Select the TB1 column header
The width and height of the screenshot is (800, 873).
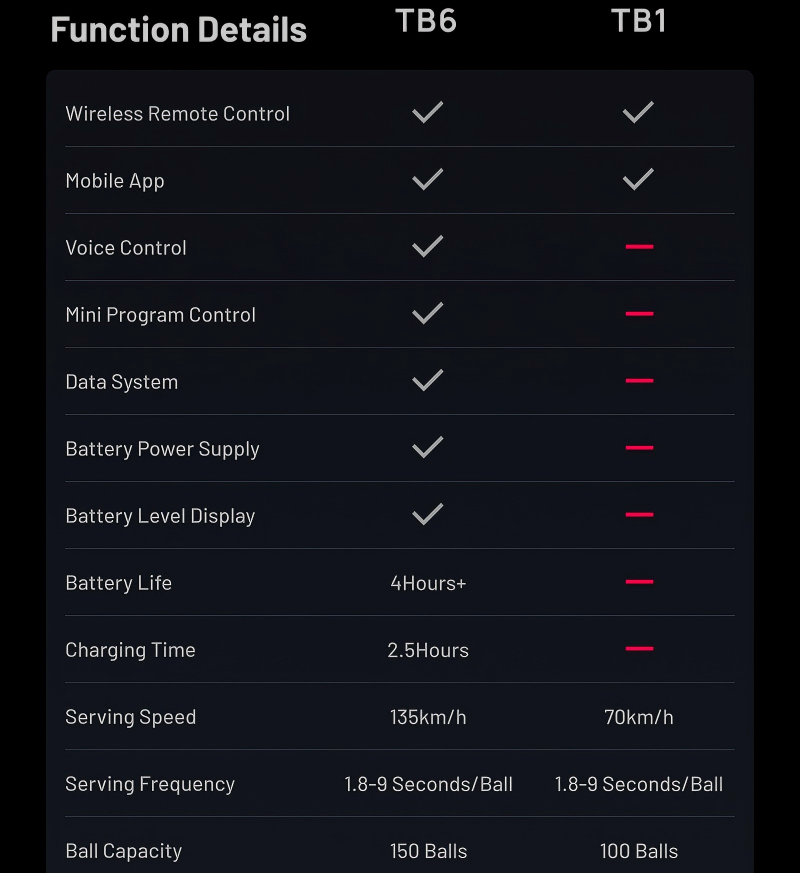pyautogui.click(x=638, y=21)
